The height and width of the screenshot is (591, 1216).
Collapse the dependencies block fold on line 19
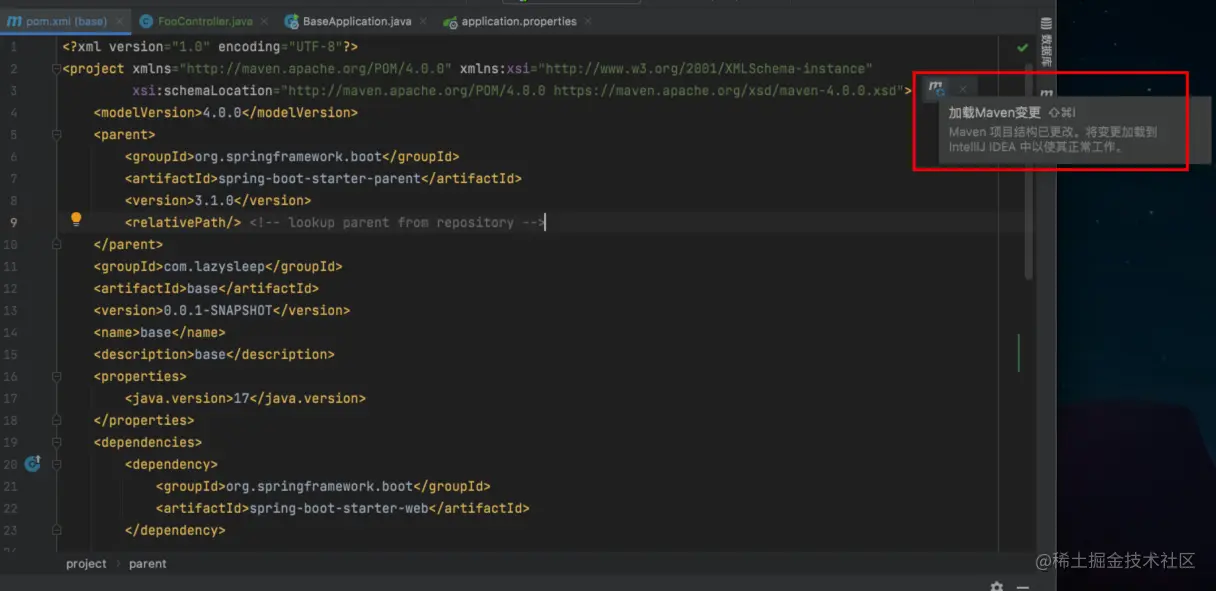56,443
